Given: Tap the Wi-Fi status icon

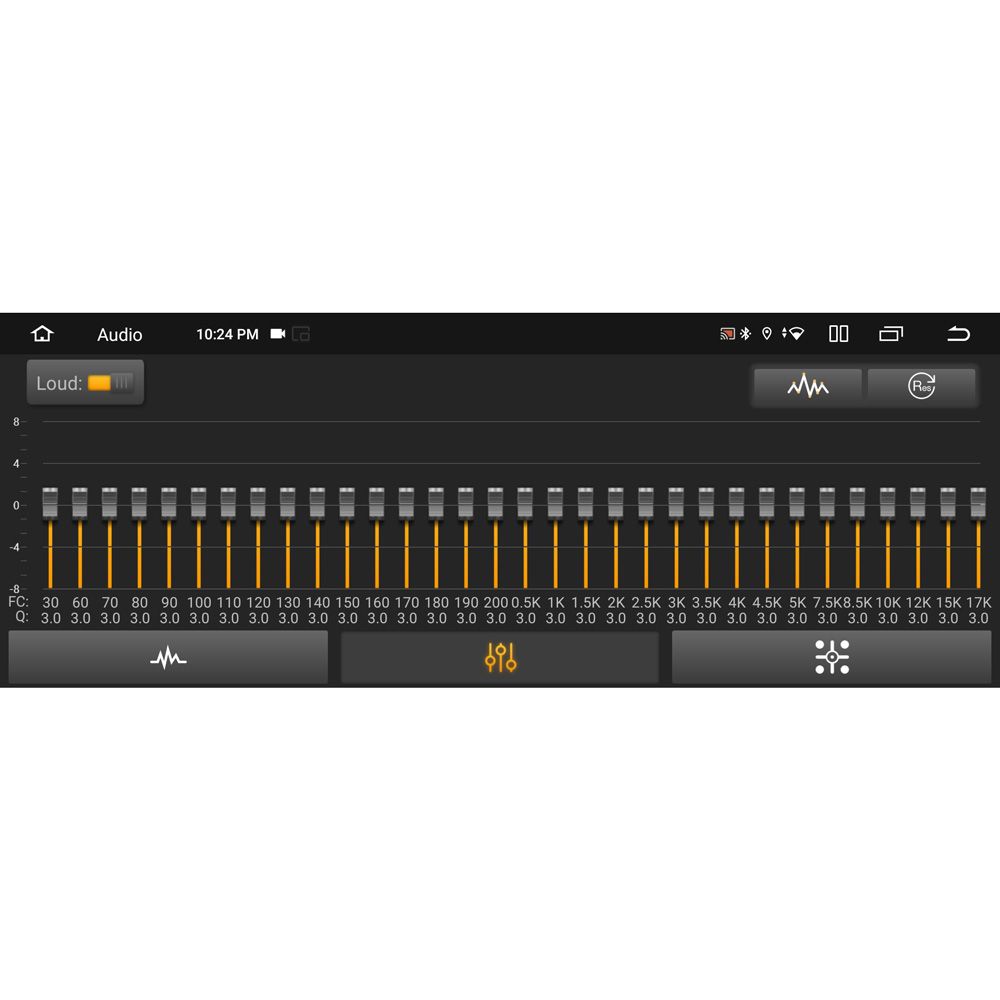Looking at the screenshot, I should (x=794, y=334).
